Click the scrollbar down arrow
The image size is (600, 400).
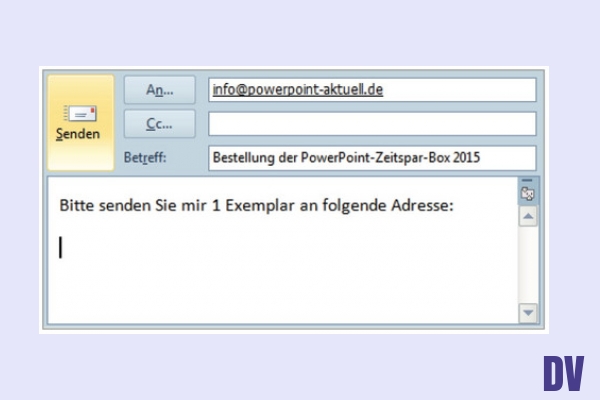pos(528,313)
